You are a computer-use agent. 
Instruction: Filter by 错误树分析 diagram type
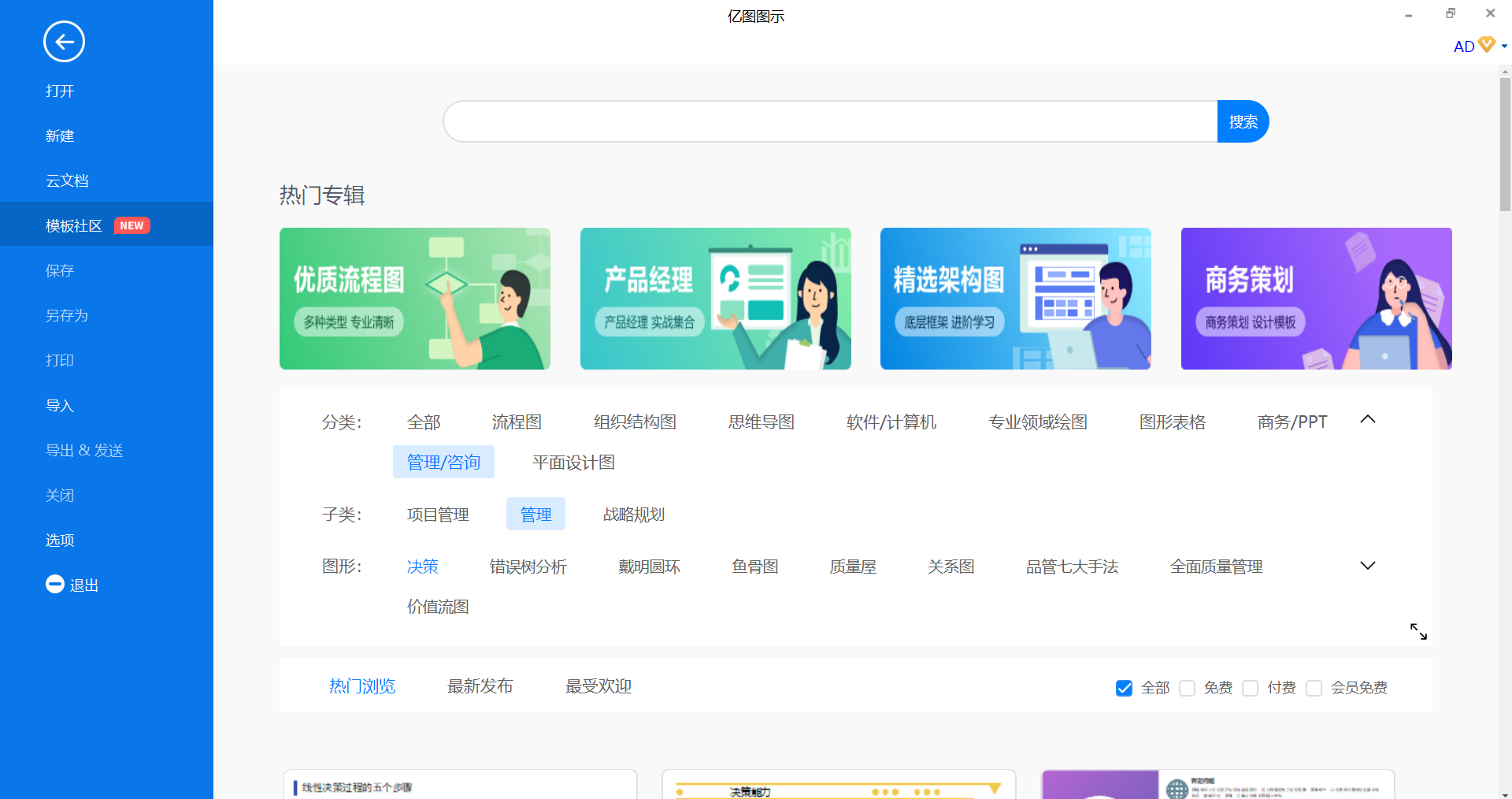pos(528,567)
